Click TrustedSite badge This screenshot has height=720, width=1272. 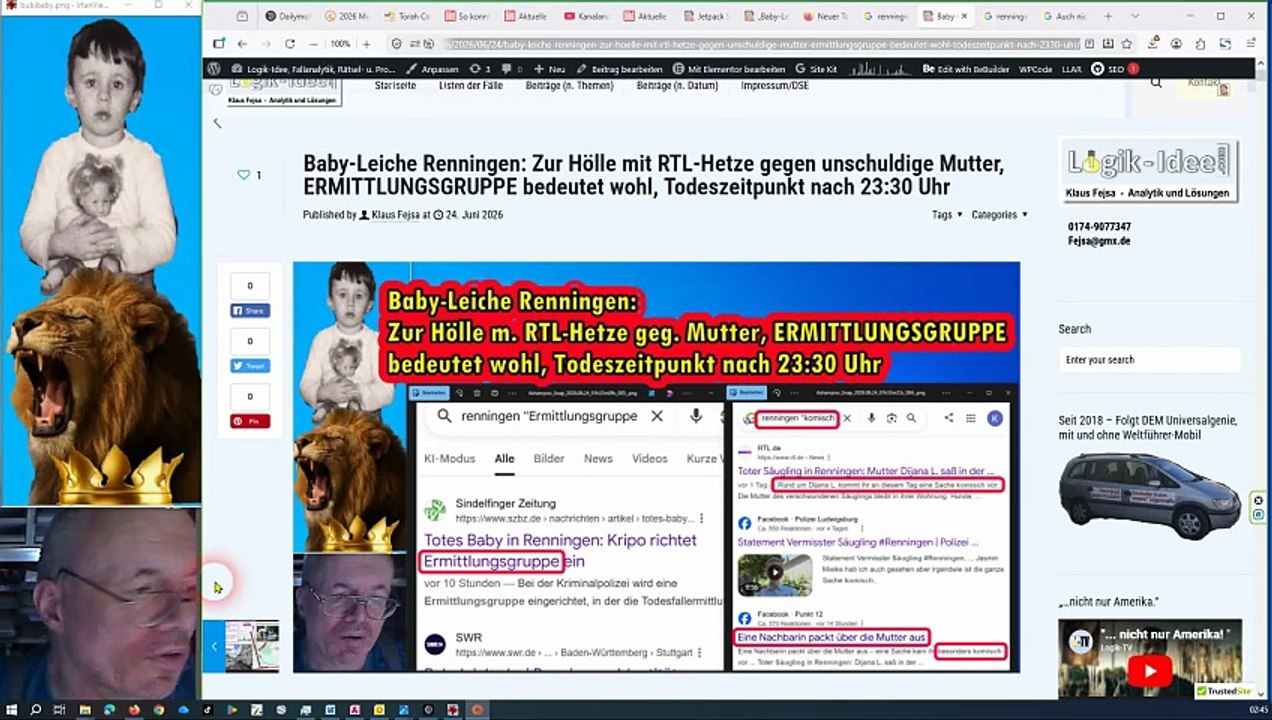click(1223, 691)
